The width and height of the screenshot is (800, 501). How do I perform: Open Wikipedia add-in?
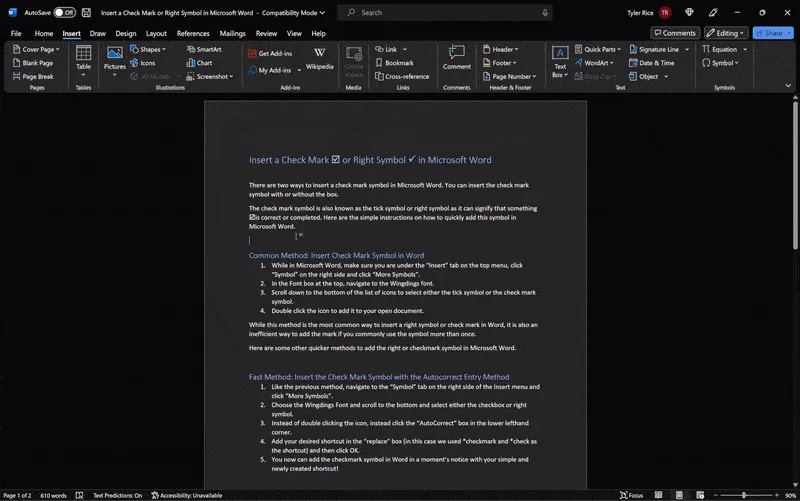tap(319, 59)
